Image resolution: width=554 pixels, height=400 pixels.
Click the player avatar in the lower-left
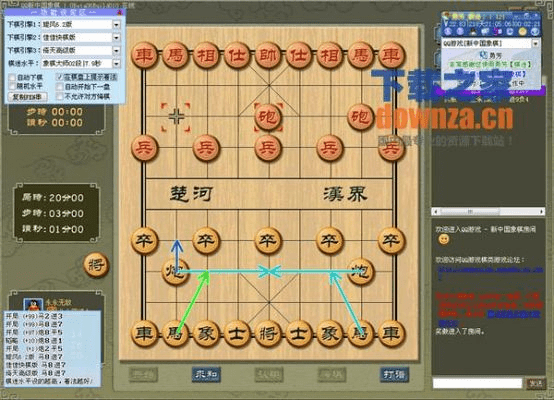(33, 305)
